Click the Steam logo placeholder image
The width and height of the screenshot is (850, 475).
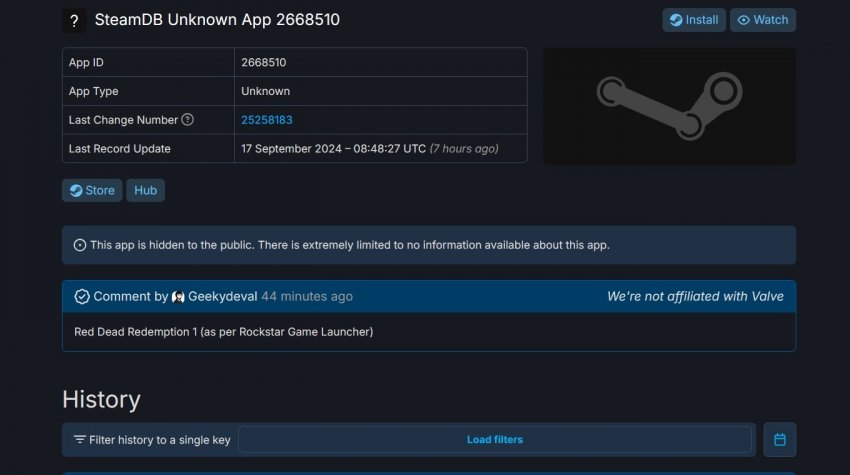pyautogui.click(x=669, y=106)
